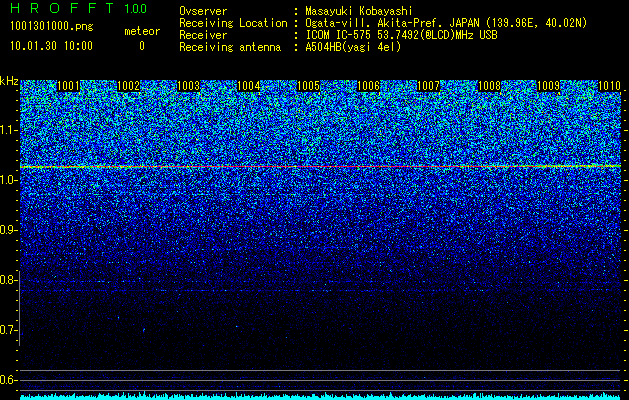
Task: Click the red carrier signal line
Action: (x=321, y=166)
